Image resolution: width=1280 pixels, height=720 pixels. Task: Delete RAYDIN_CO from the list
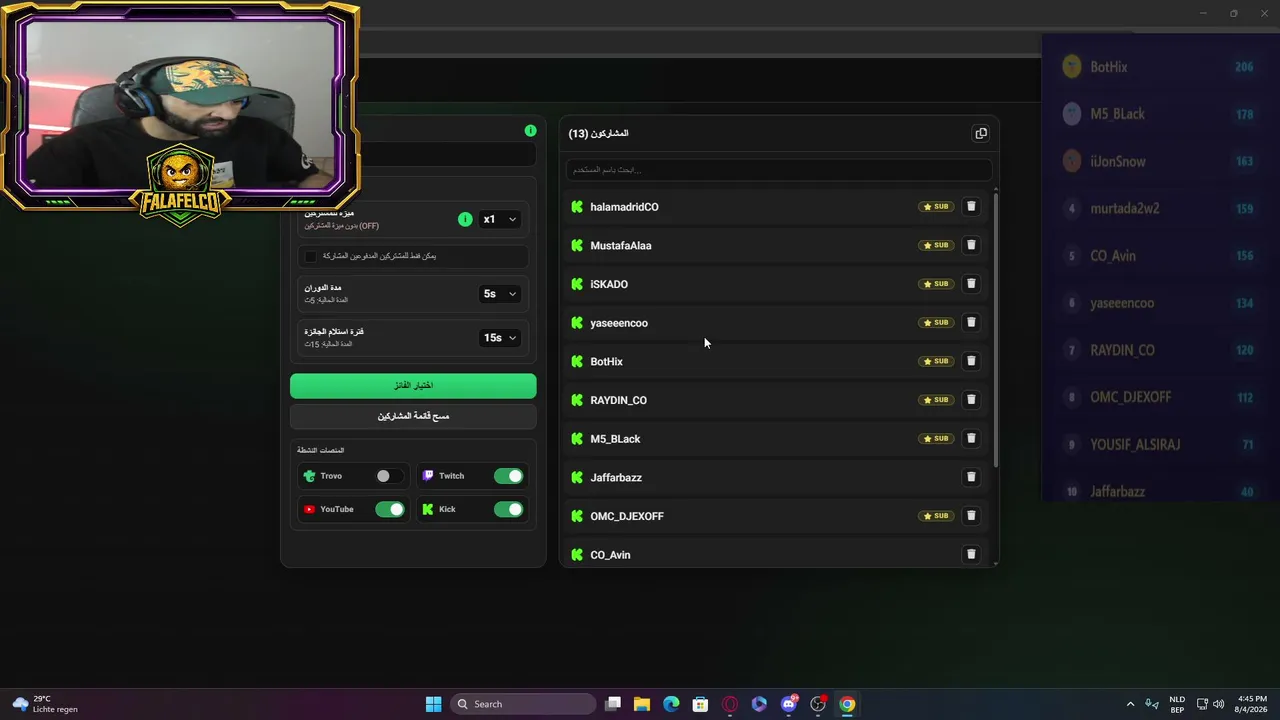point(971,400)
